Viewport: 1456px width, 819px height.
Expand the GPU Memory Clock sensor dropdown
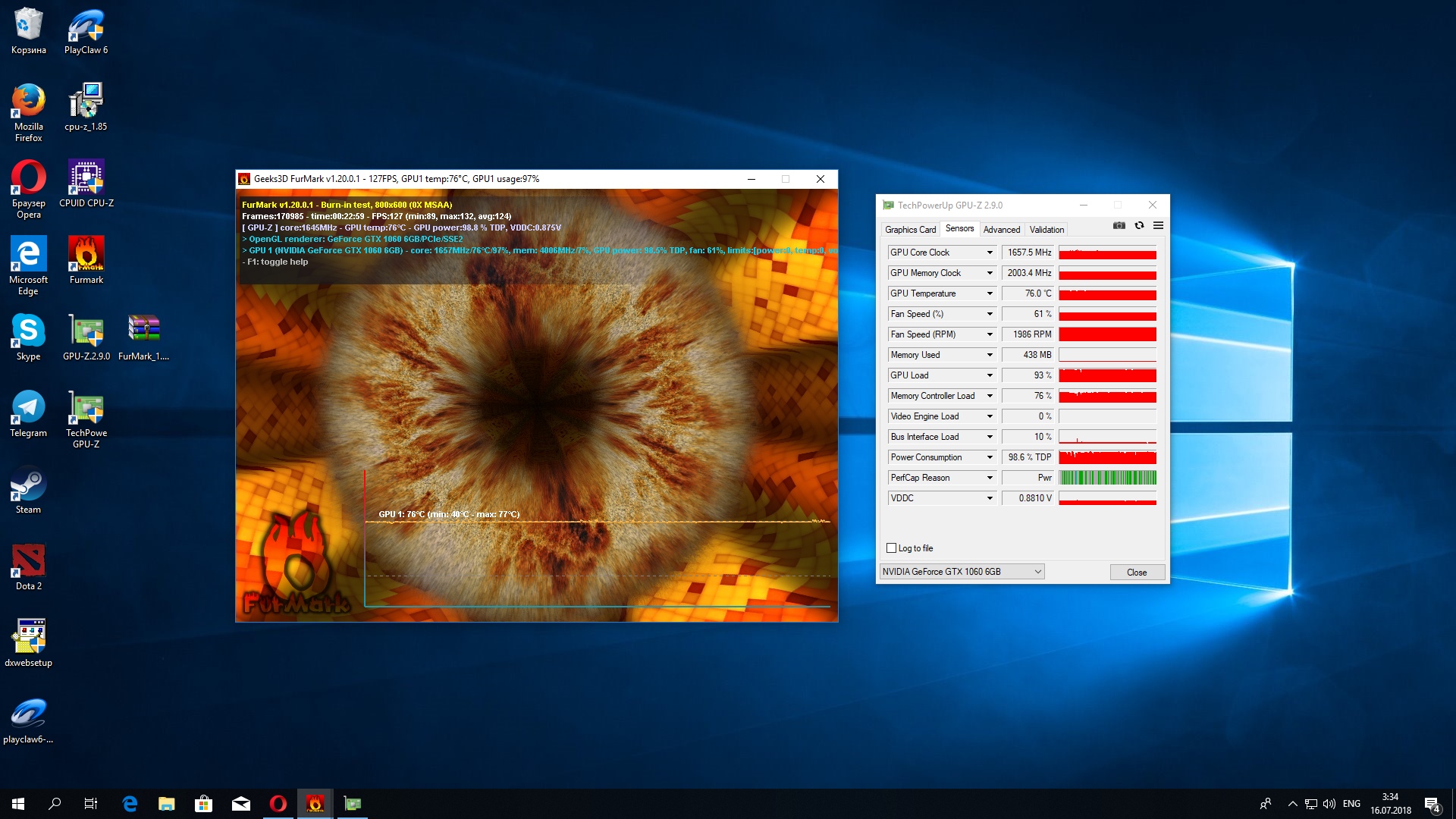click(990, 273)
